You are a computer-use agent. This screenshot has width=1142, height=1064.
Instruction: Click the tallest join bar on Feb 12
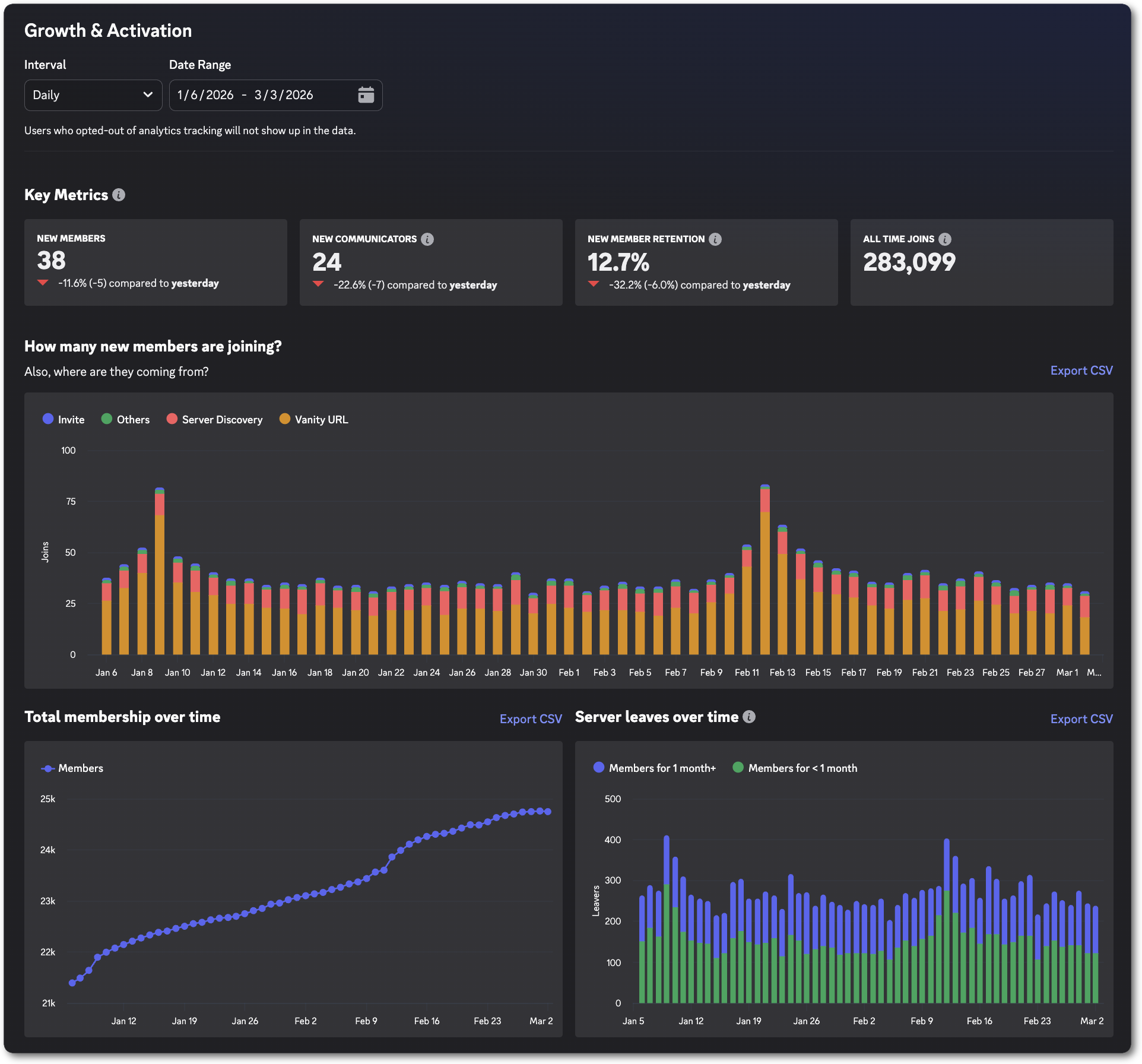764,564
